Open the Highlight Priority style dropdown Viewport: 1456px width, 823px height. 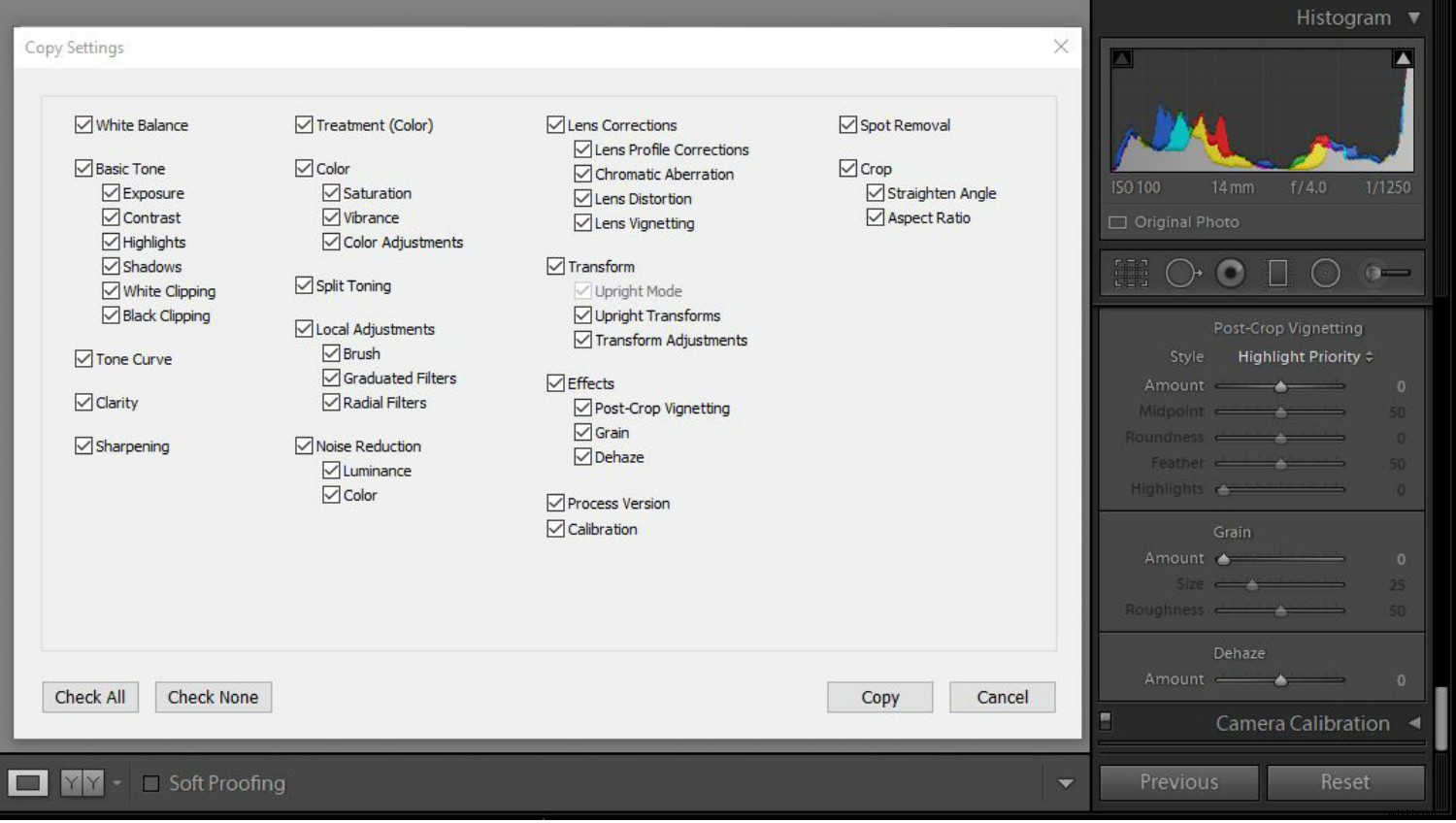(x=1303, y=356)
